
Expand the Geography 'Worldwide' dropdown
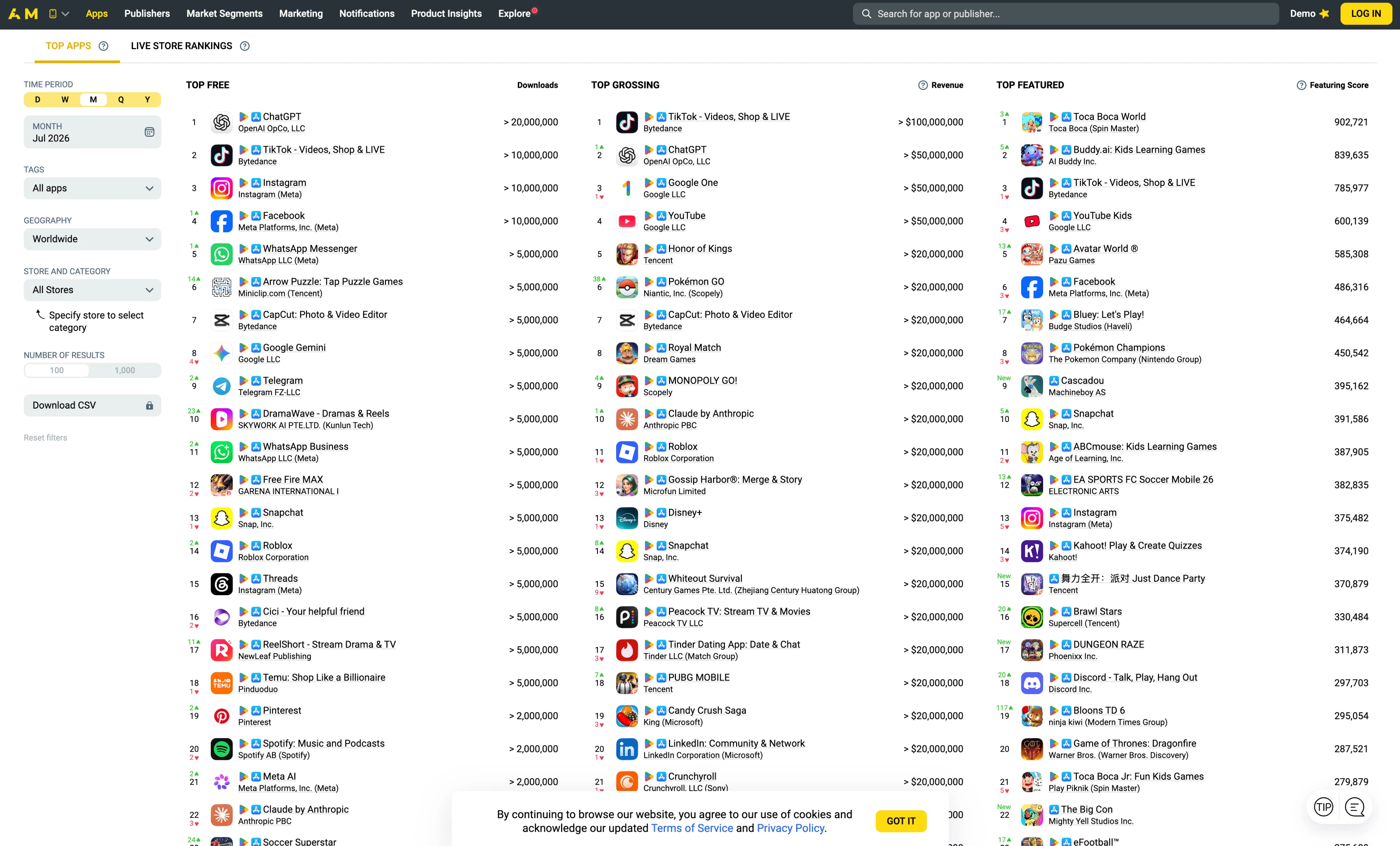click(92, 239)
